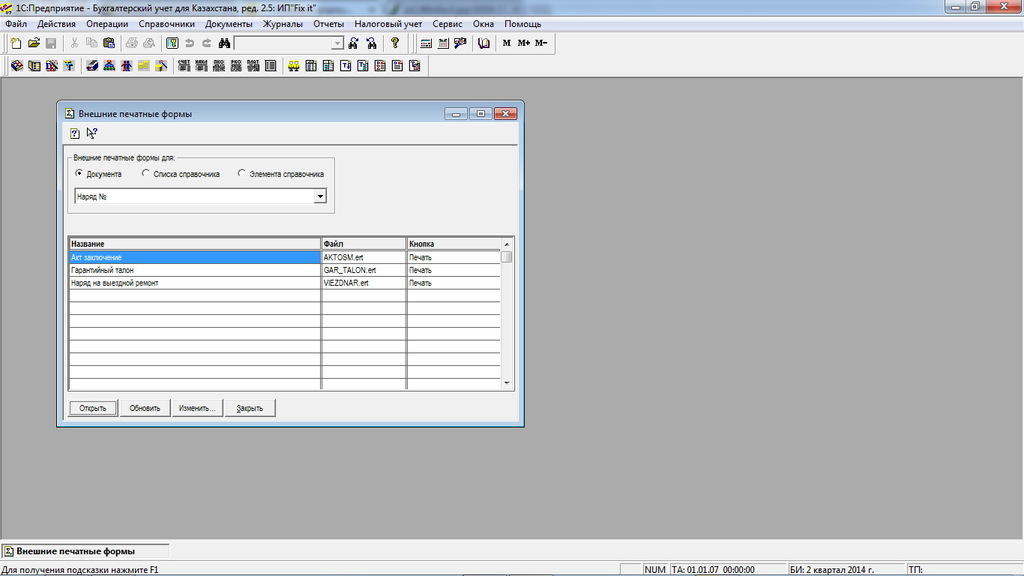The image size is (1024, 576).
Task: Expand the toolbar search text dropdown
Action: tap(337, 43)
